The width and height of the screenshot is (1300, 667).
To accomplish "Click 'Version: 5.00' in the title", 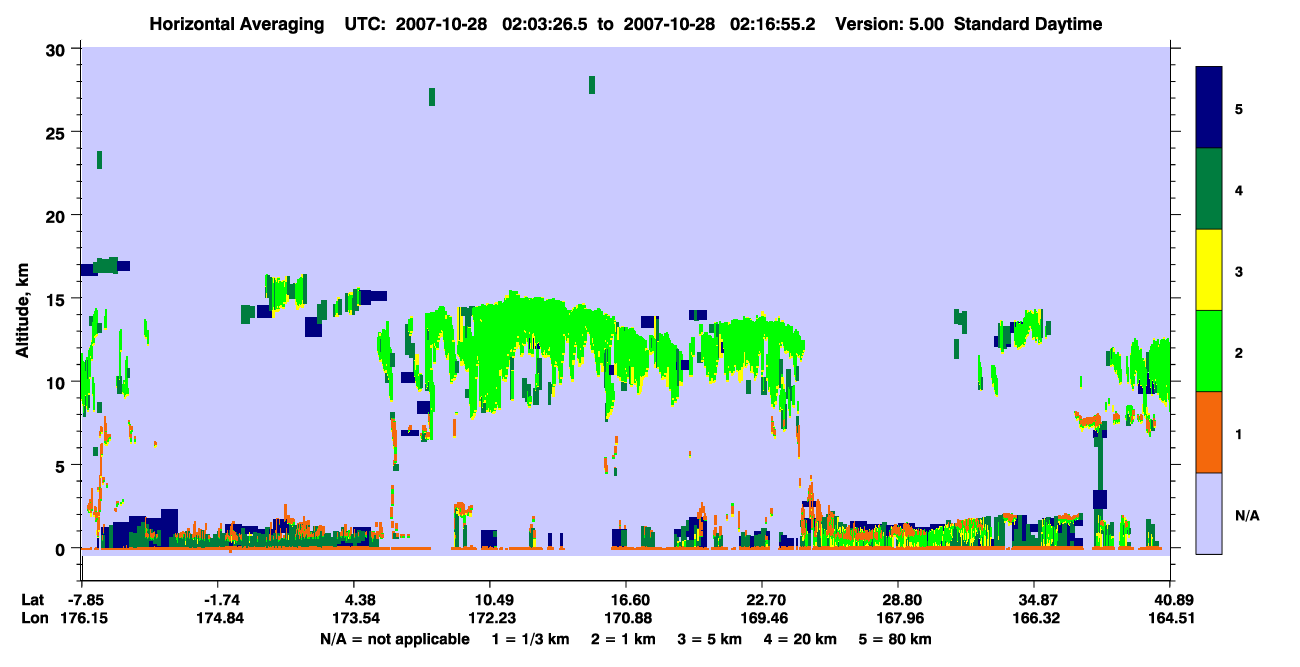I will tap(890, 24).
